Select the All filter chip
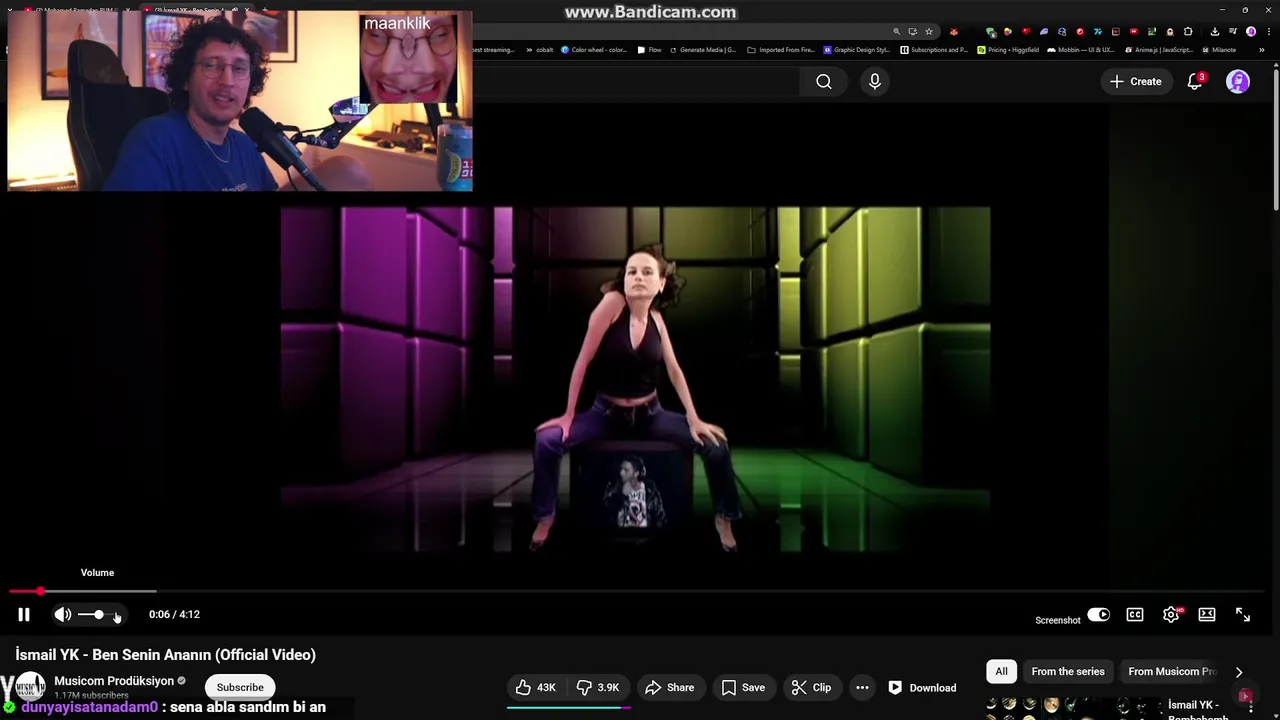This screenshot has width=1280, height=720. 1001,672
